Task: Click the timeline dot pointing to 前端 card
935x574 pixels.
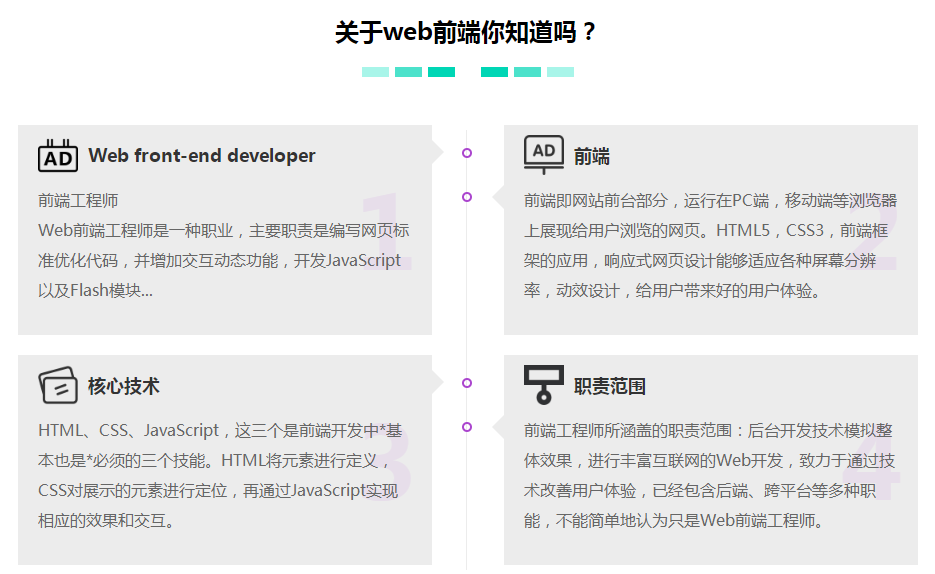Action: (467, 197)
